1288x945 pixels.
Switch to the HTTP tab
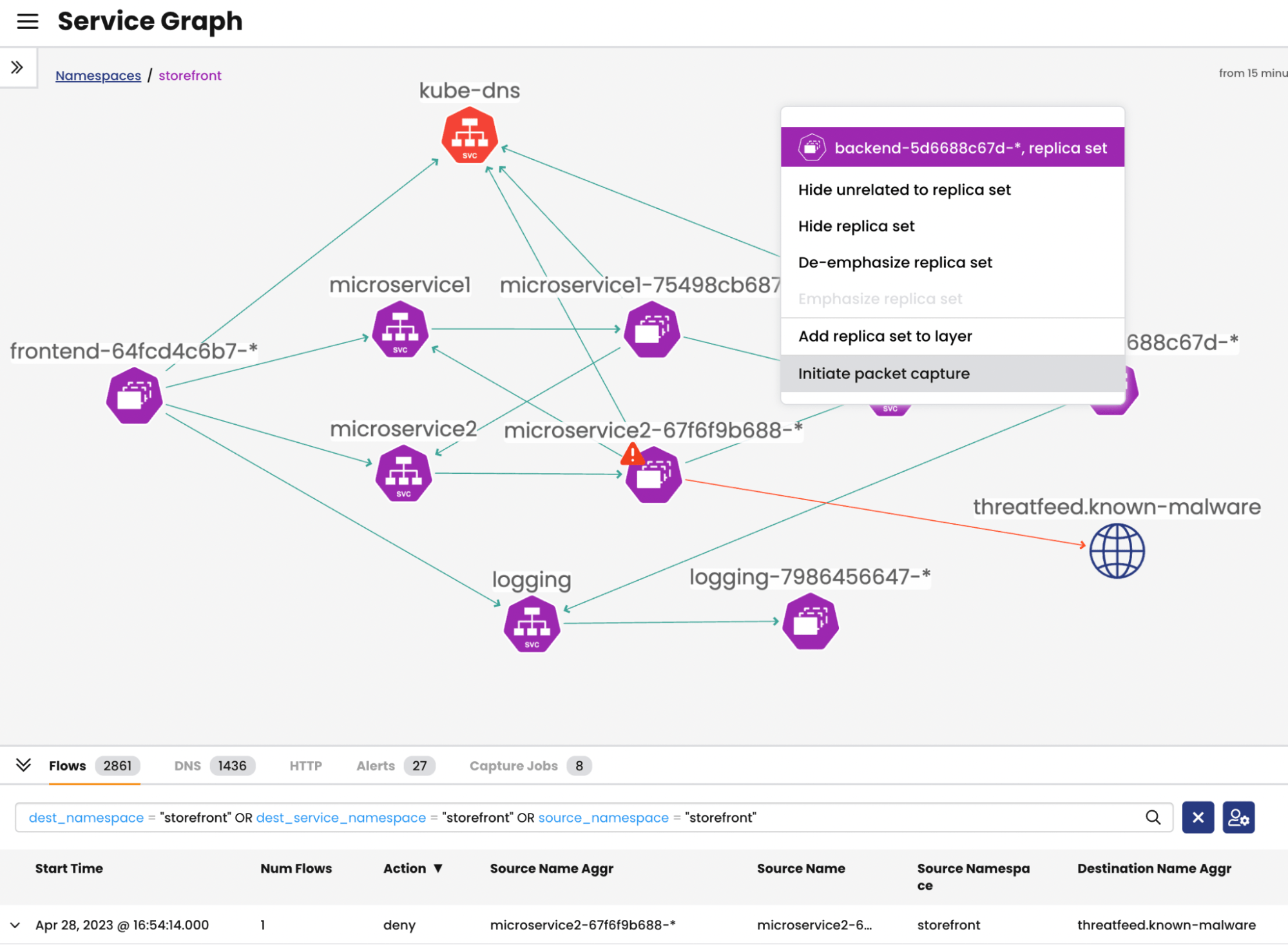[x=305, y=766]
